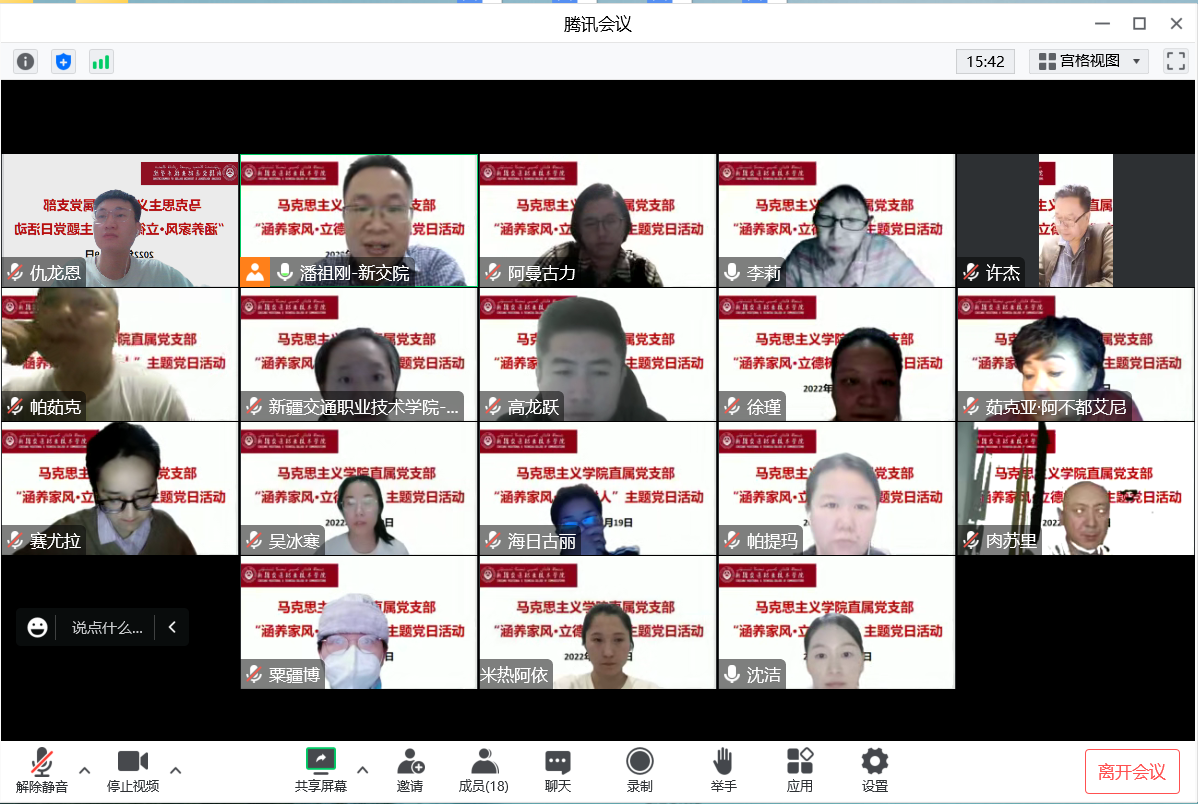Expand audio options arrow beside 解除静音

pos(85,770)
